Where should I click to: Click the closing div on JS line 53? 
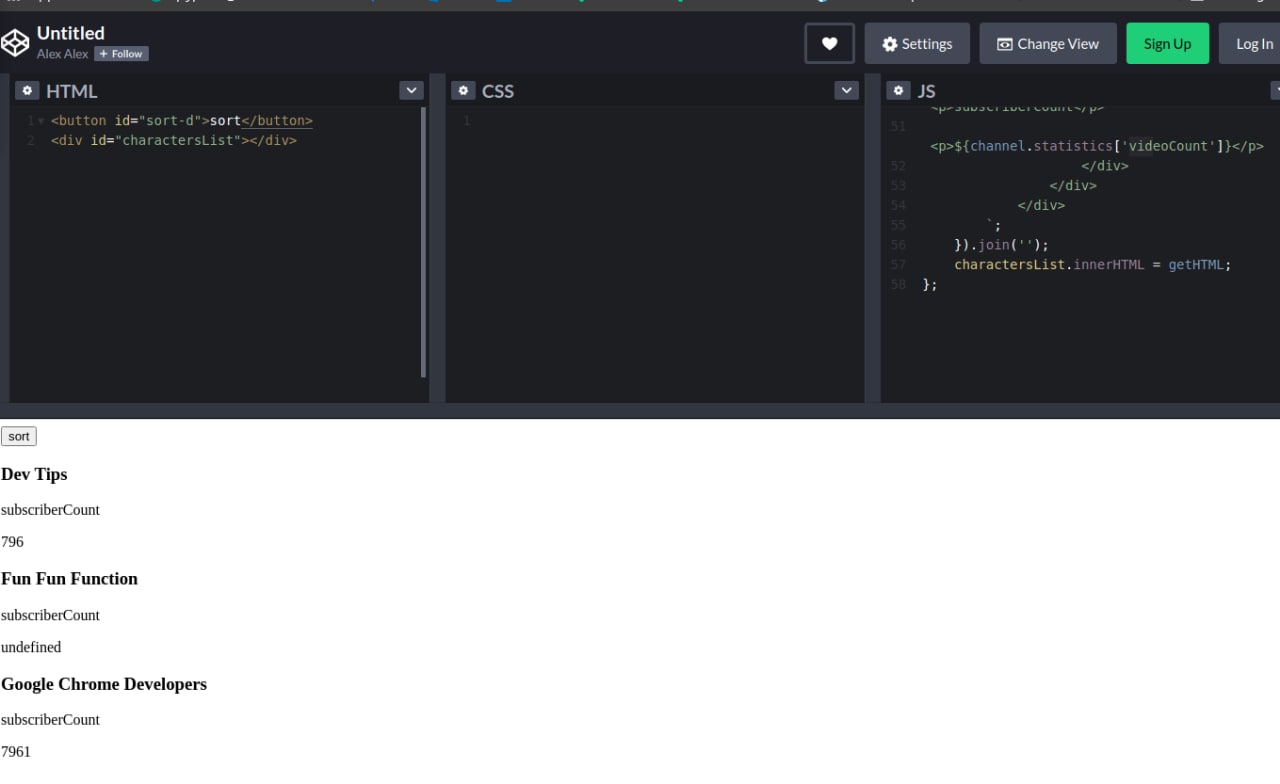[x=1073, y=186]
